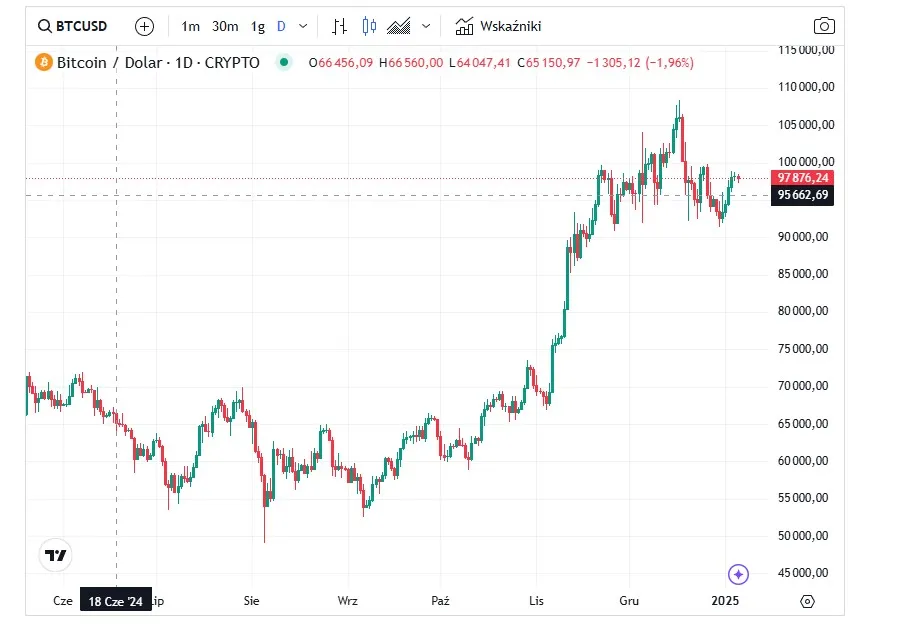
Task: Select the bar chart style icon
Action: [x=340, y=26]
